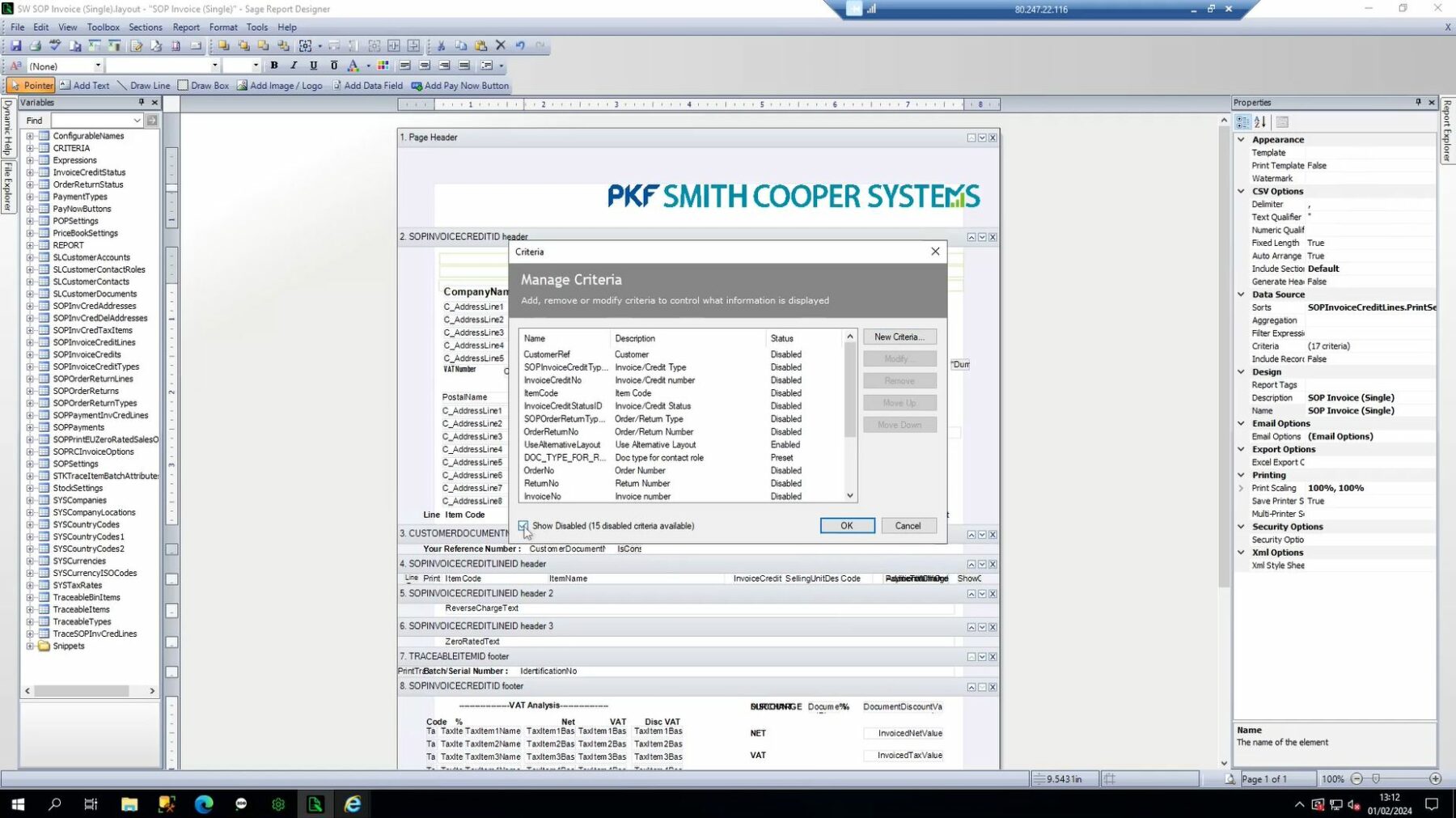Collapse the Printing property group

click(x=1241, y=475)
